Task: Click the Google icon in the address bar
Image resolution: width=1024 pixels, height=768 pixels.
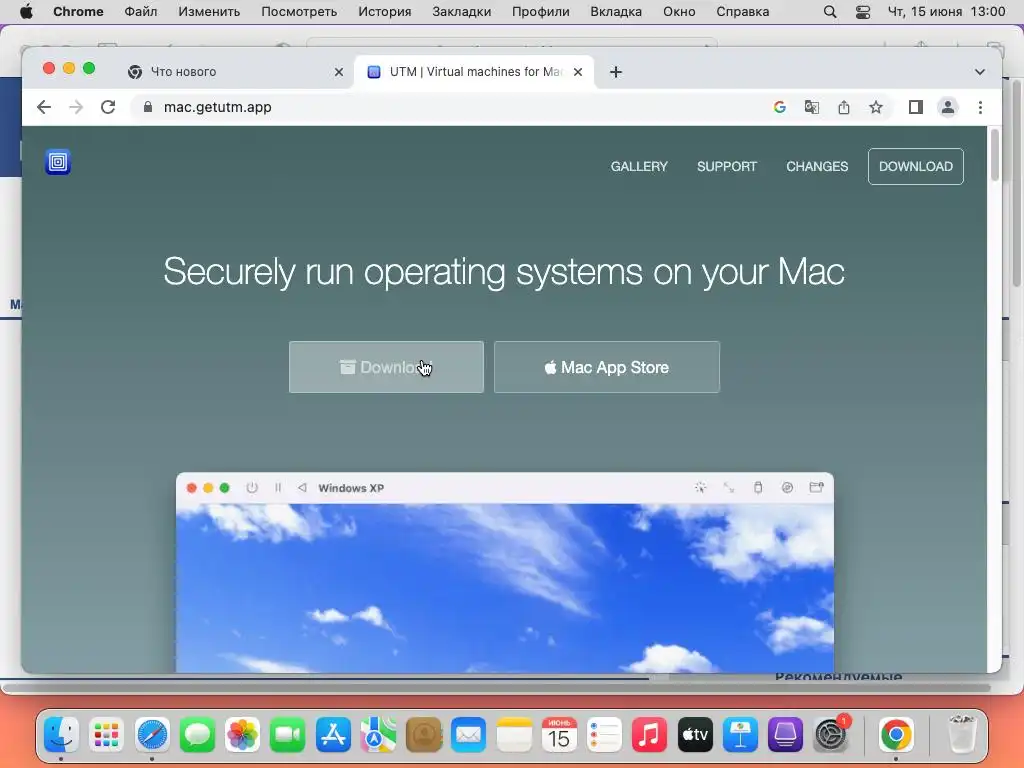Action: (780, 107)
